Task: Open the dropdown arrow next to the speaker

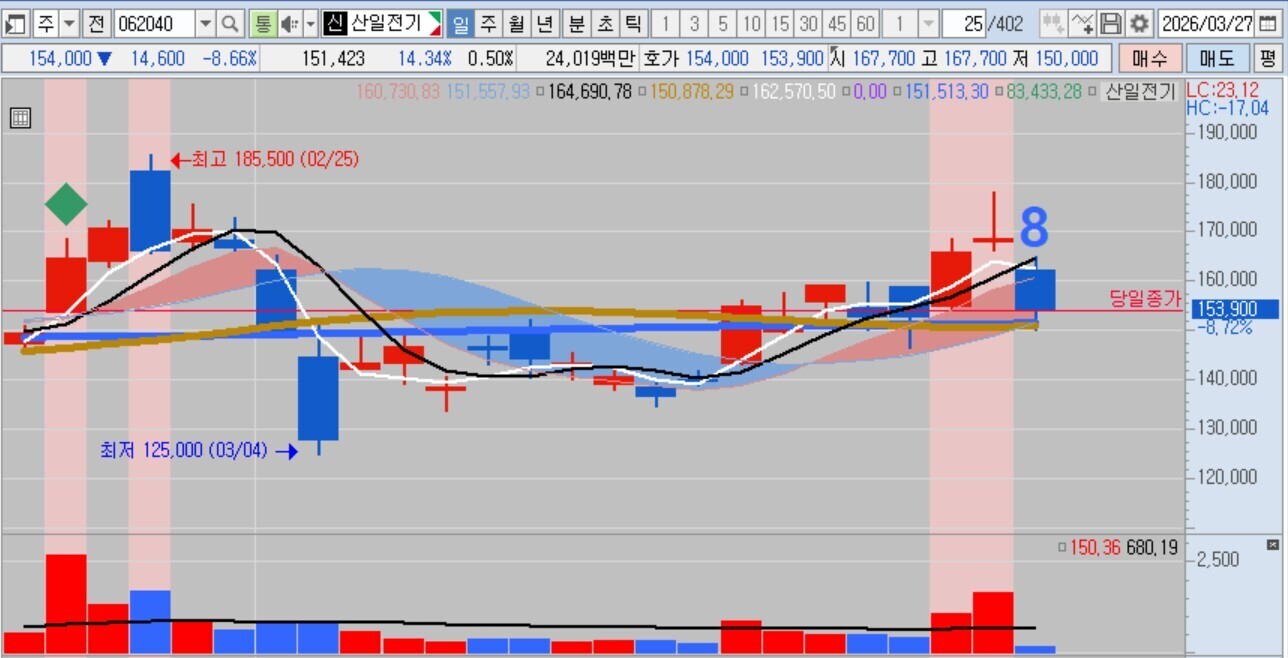Action: (x=310, y=23)
